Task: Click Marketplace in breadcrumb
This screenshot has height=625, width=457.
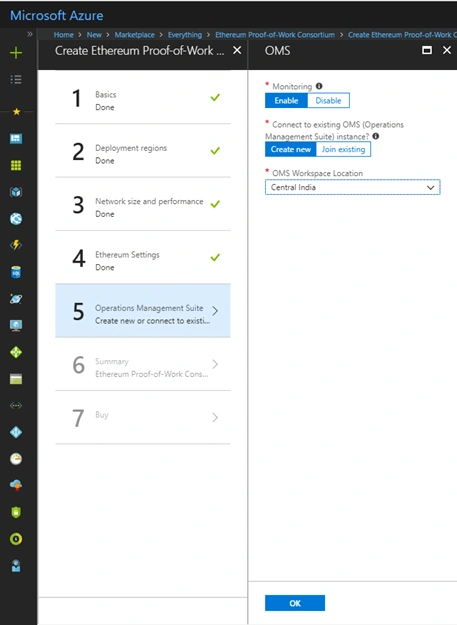Action: 135,35
